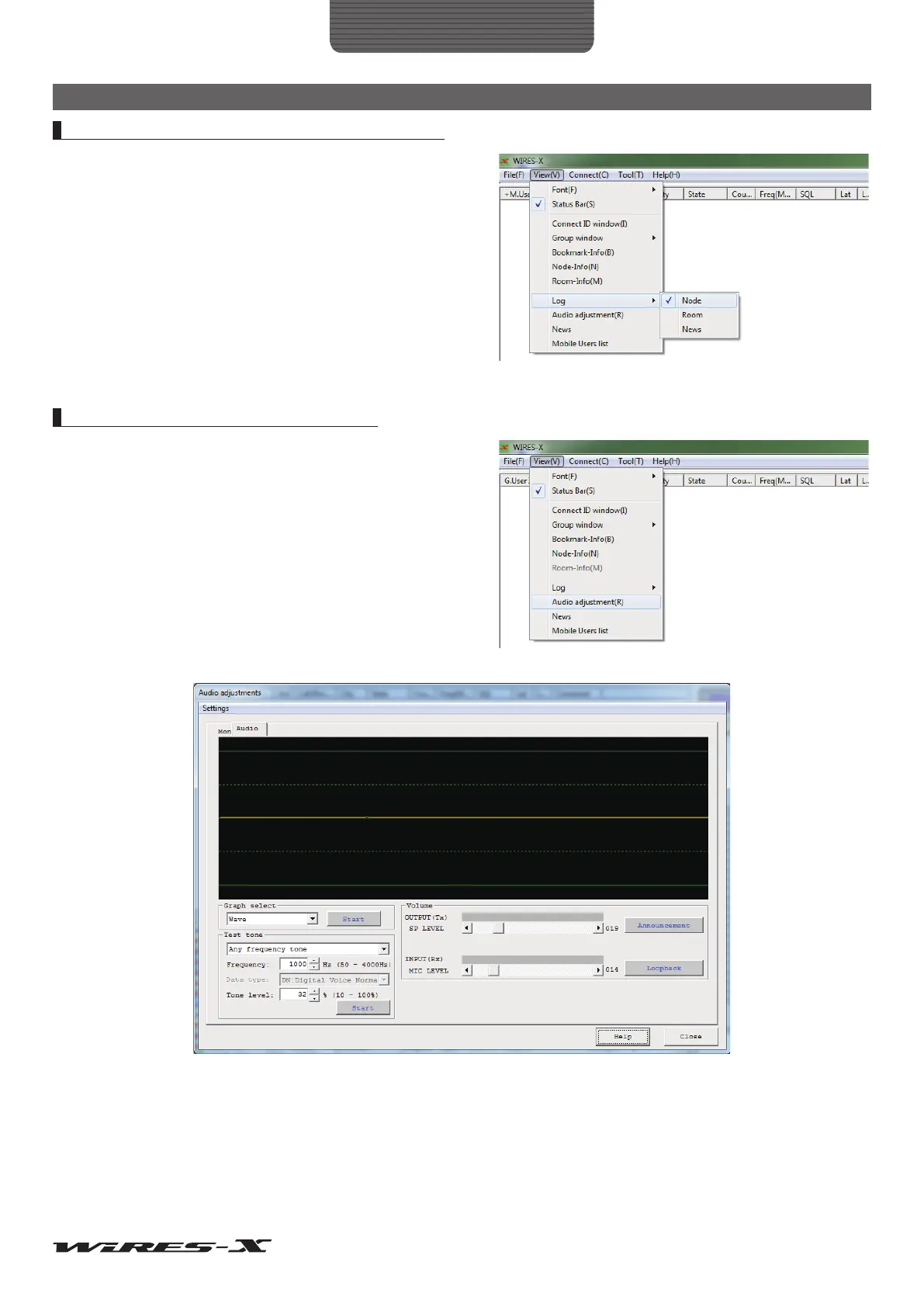Select Bookmark-Info(B) in upper View menu
The width and height of the screenshot is (924, 1307).
(x=596, y=252)
